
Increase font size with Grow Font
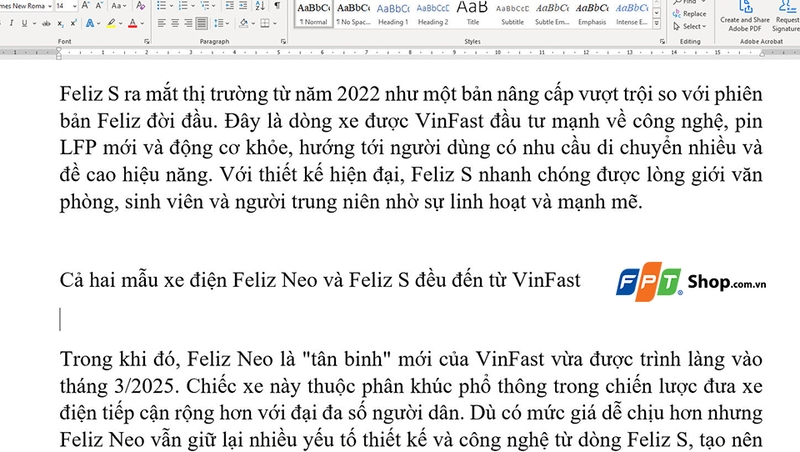point(85,6)
